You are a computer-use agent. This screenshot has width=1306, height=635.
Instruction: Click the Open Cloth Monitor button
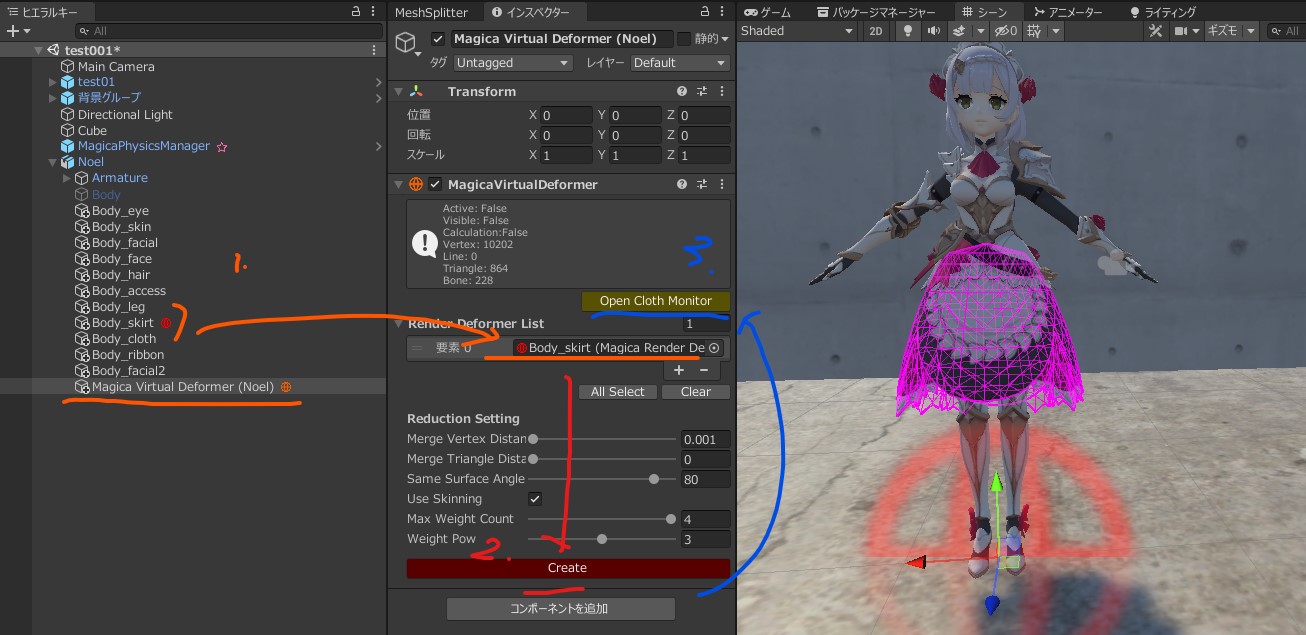click(655, 301)
